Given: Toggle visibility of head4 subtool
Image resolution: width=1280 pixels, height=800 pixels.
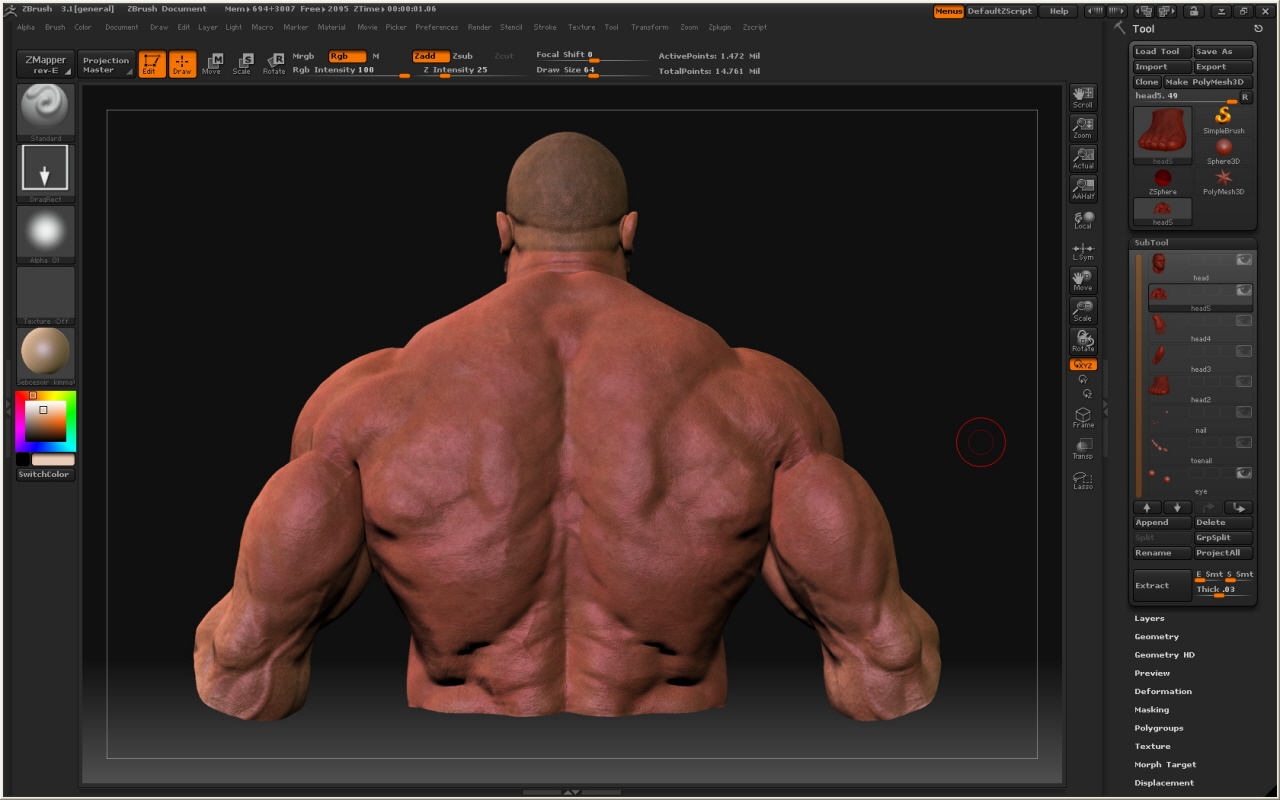Looking at the screenshot, I should pyautogui.click(x=1243, y=321).
